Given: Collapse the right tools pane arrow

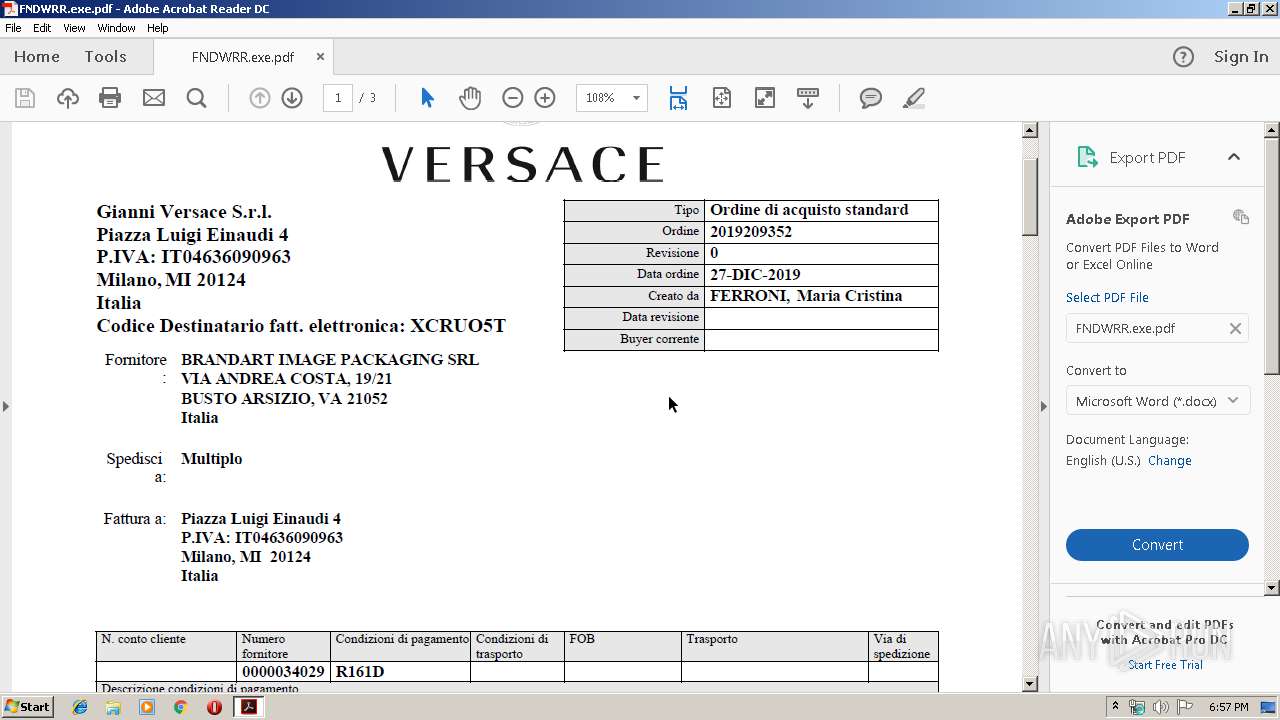Looking at the screenshot, I should [1043, 406].
